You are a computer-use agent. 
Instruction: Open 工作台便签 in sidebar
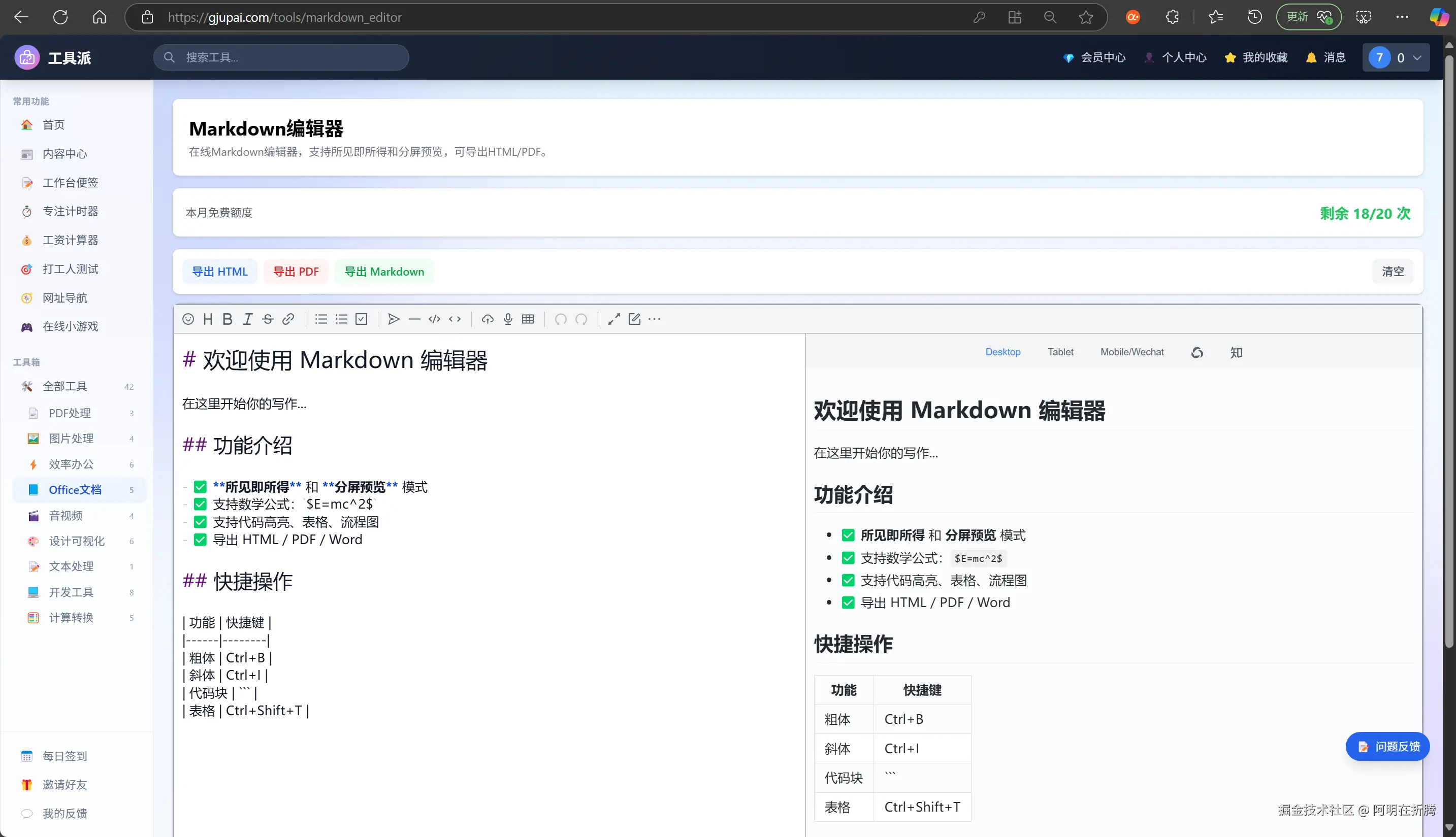pyautogui.click(x=77, y=182)
